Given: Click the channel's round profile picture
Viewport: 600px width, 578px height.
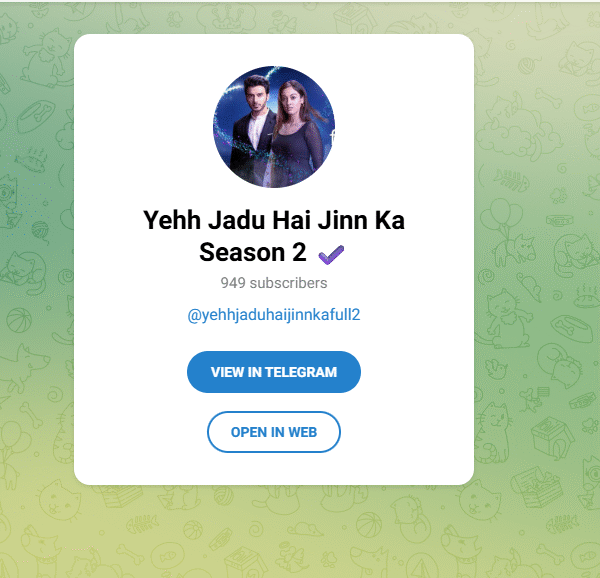Looking at the screenshot, I should point(274,127).
